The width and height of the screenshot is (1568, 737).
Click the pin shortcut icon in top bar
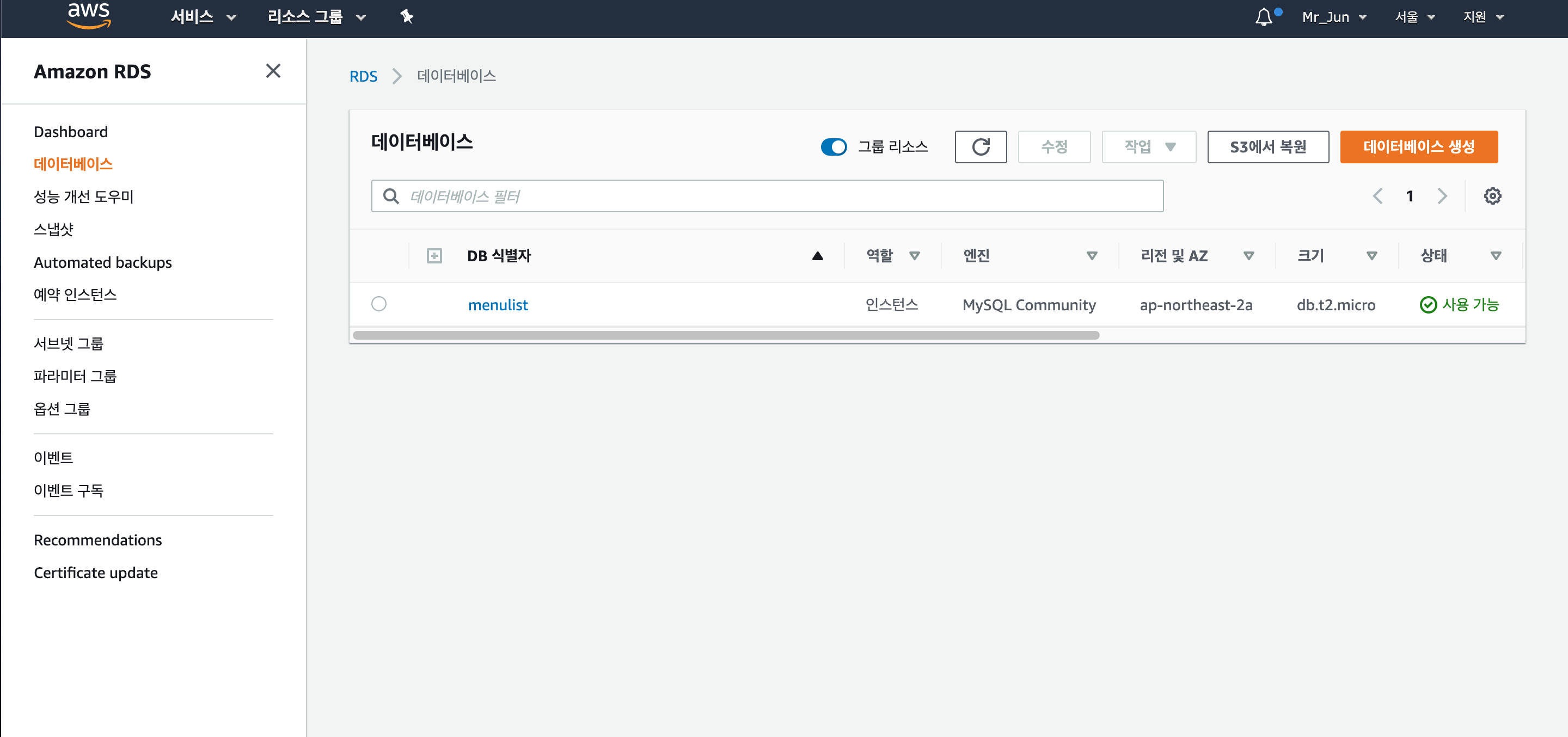coord(407,16)
